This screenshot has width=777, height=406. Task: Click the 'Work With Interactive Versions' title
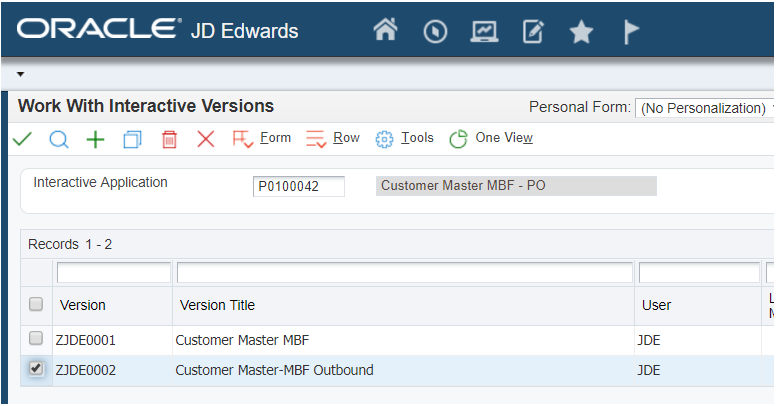click(146, 106)
